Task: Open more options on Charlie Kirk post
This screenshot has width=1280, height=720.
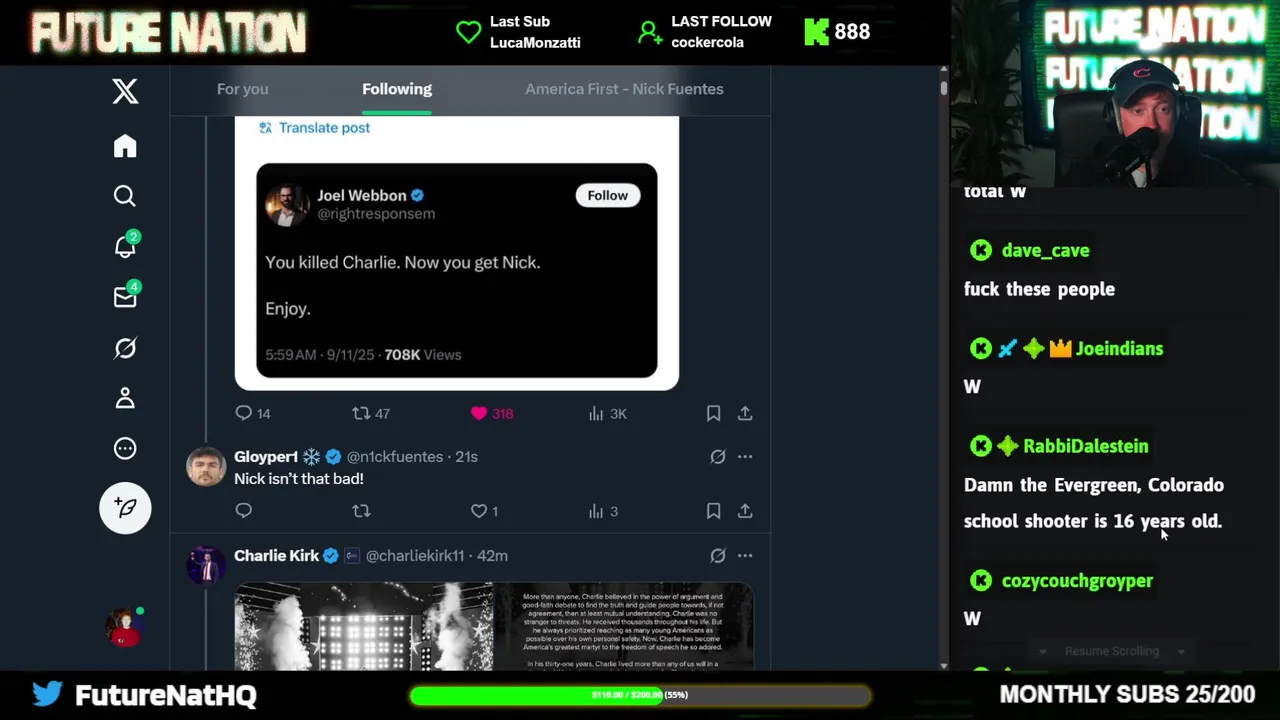Action: (745, 555)
